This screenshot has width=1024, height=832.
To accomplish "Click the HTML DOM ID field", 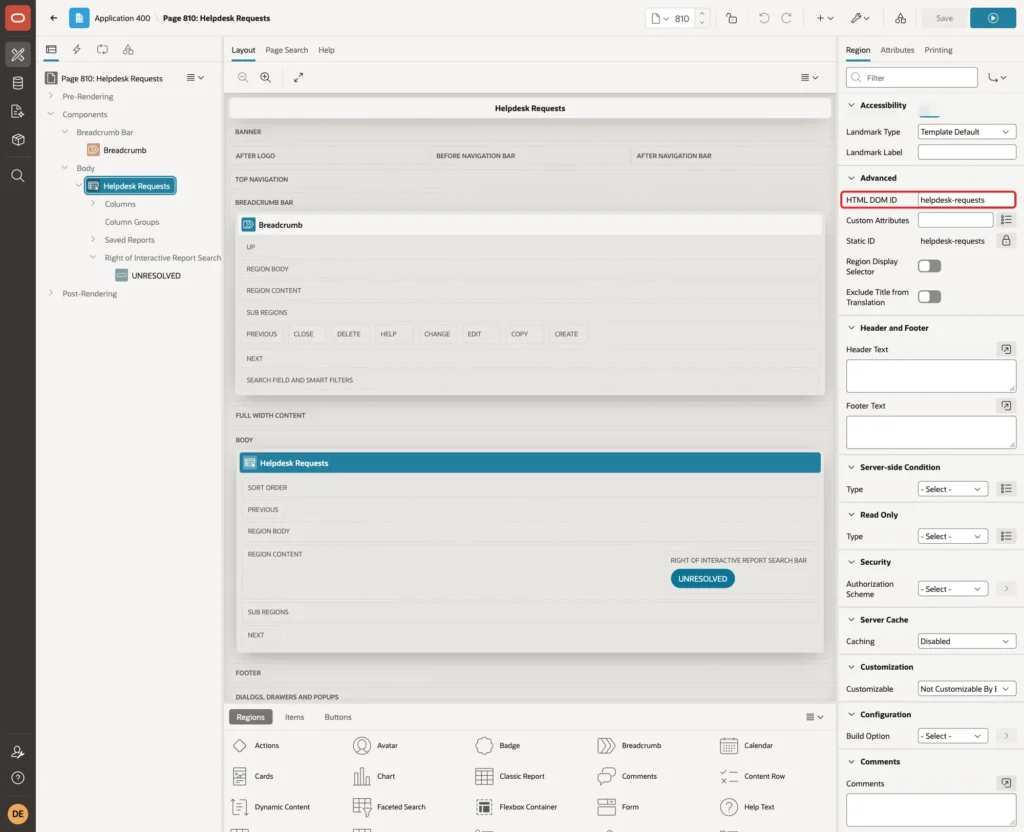I will pos(966,200).
